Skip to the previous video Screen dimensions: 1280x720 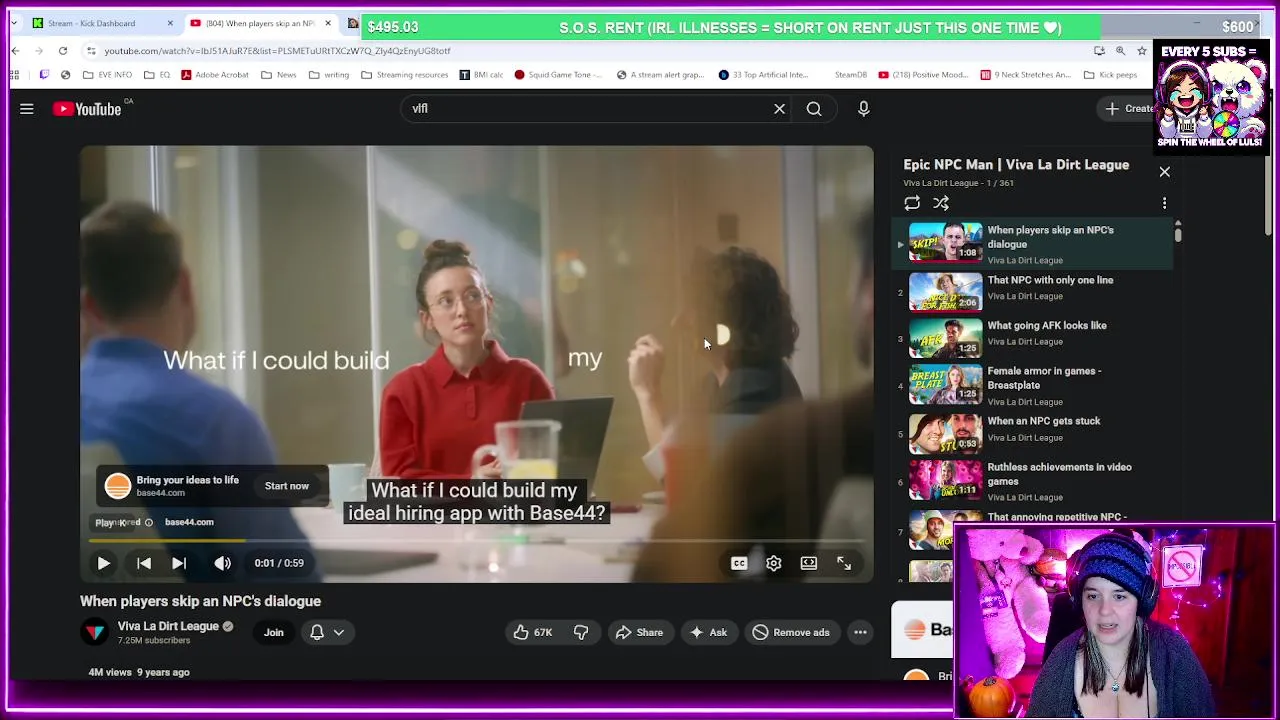144,563
